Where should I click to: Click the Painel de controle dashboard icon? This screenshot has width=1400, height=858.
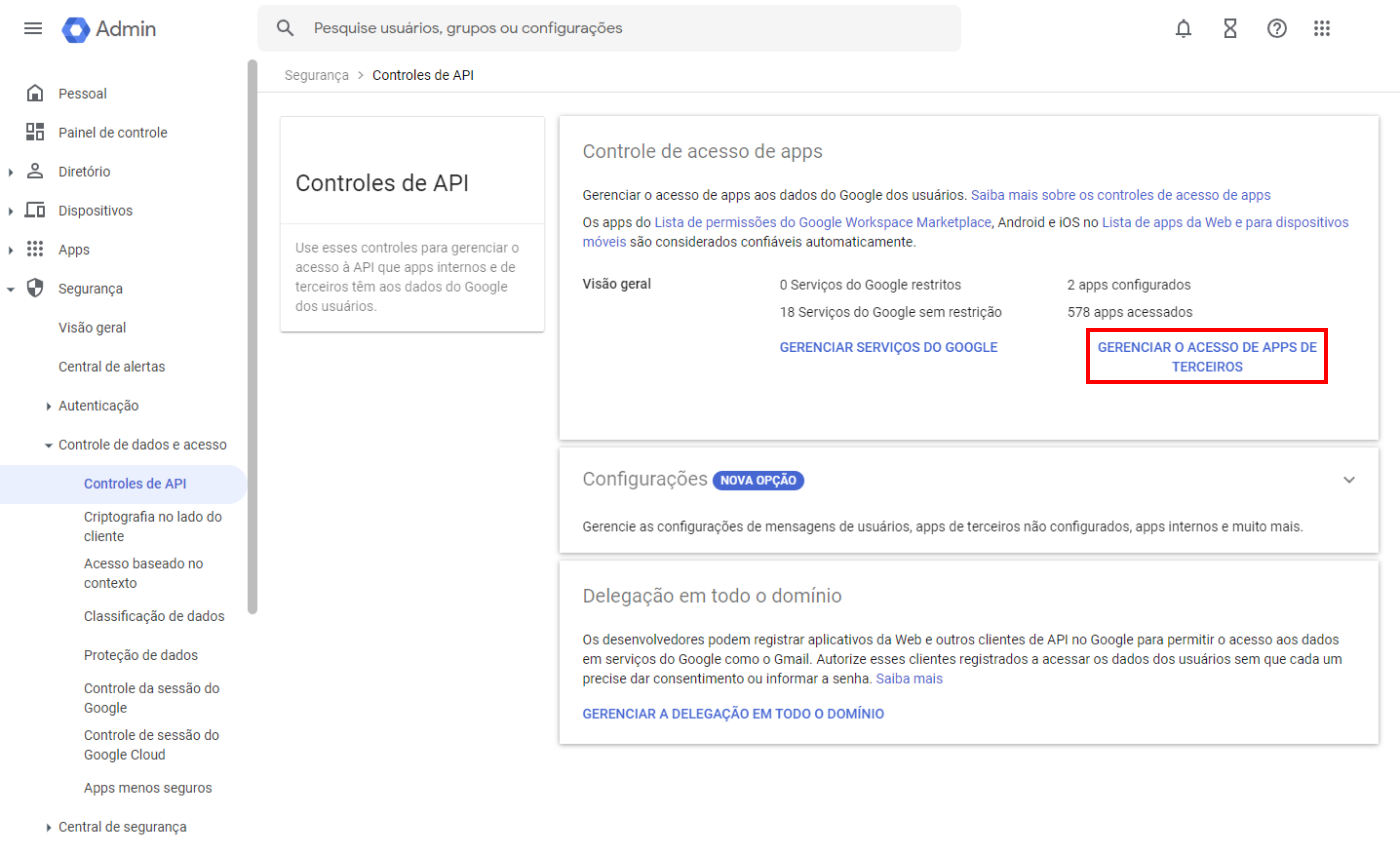(35, 132)
